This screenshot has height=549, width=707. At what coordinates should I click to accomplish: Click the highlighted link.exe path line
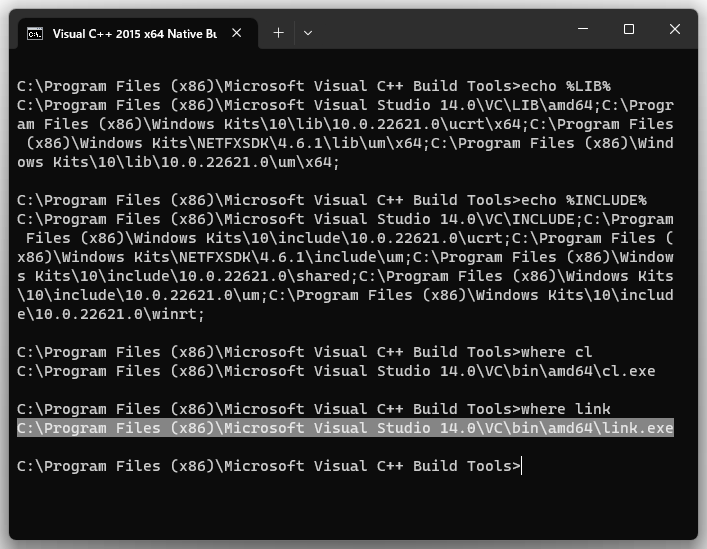(x=345, y=428)
